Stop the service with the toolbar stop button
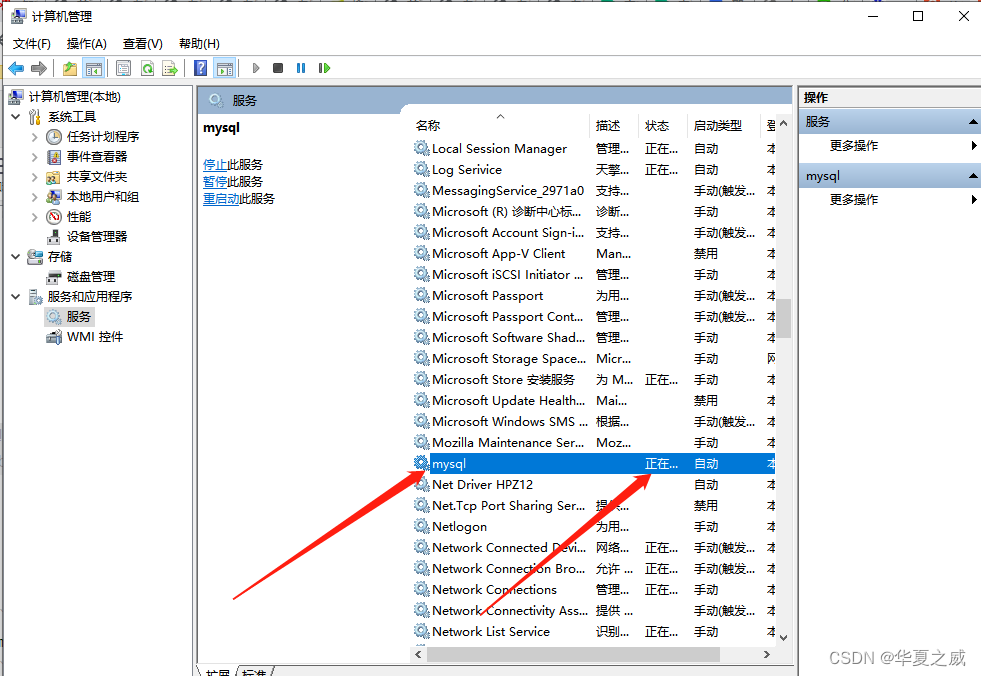Image resolution: width=981 pixels, height=676 pixels. [278, 68]
